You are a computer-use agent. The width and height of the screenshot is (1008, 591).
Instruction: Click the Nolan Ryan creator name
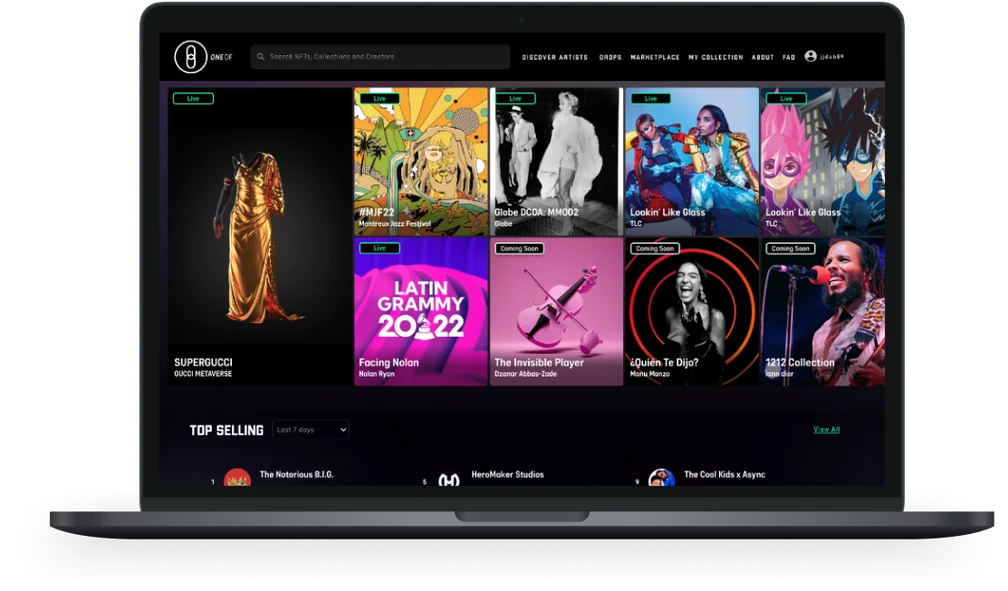[x=377, y=374]
